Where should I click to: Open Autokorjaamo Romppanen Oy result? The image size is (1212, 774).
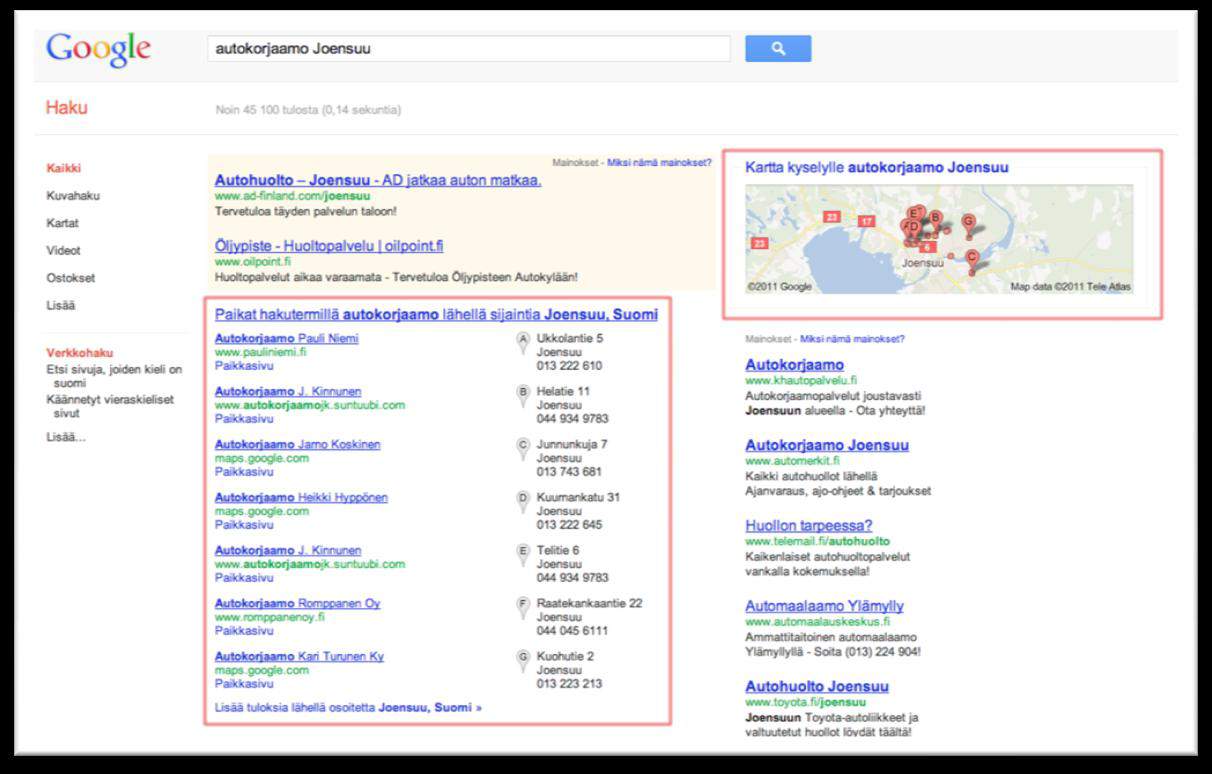click(297, 603)
